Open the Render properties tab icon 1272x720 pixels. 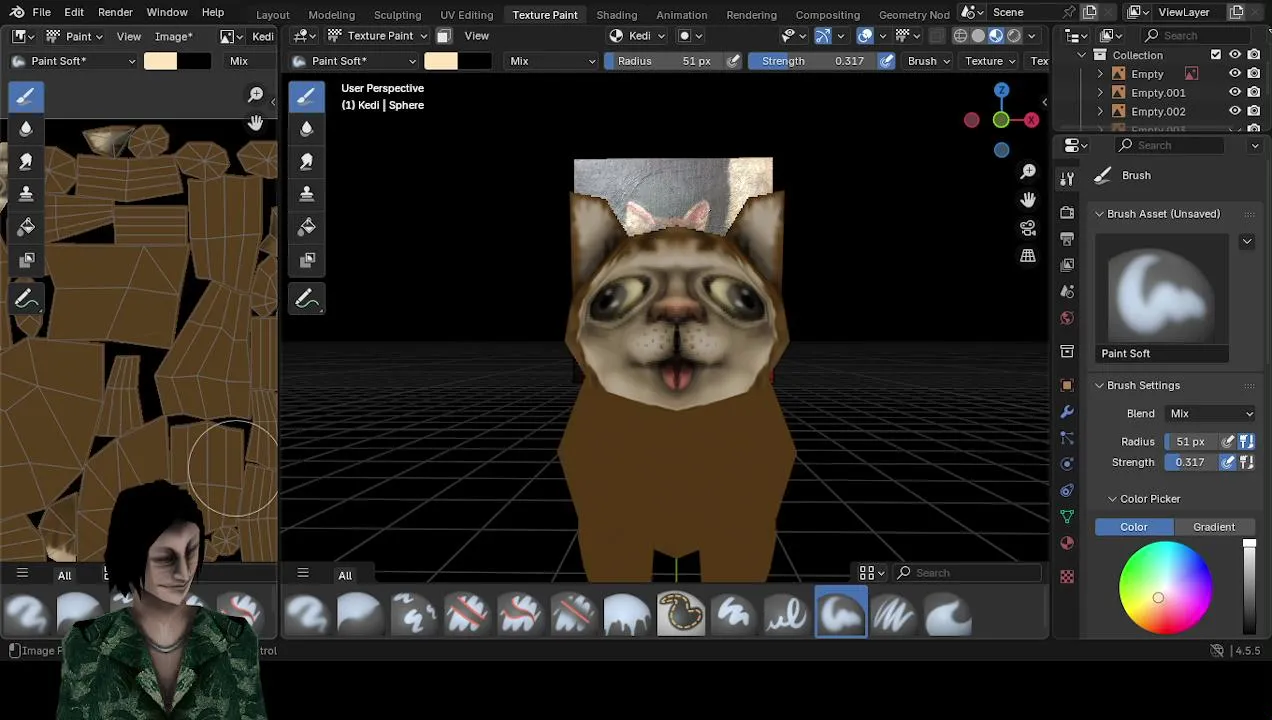point(1067,213)
